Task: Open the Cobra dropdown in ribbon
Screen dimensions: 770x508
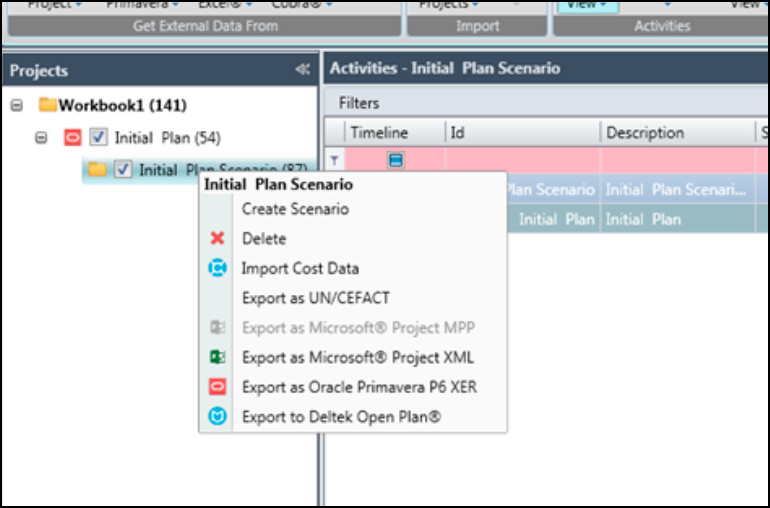Action: (x=302, y=5)
